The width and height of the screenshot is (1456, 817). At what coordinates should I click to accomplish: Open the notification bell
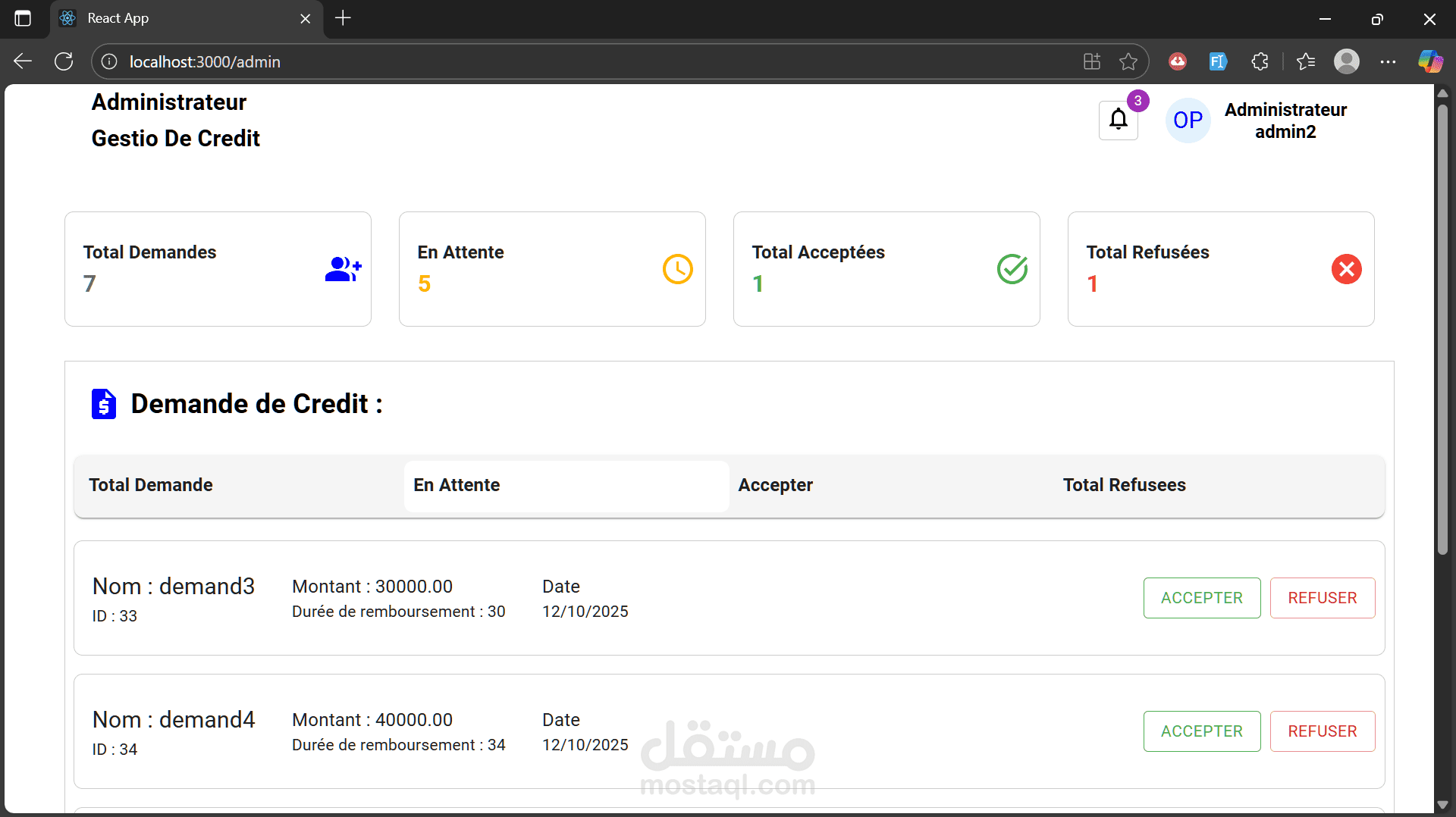pyautogui.click(x=1119, y=120)
